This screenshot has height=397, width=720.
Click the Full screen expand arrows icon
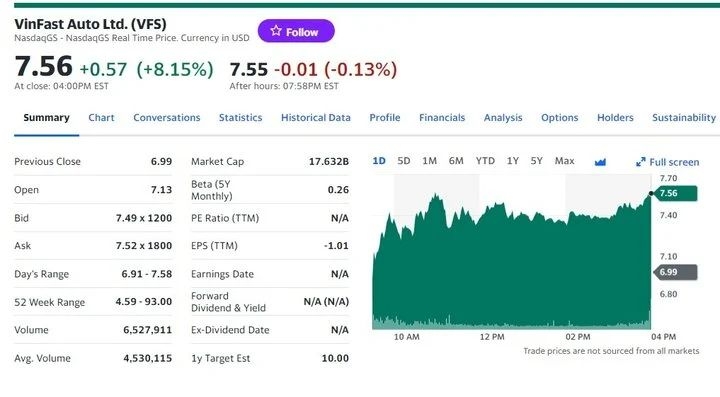(x=641, y=162)
